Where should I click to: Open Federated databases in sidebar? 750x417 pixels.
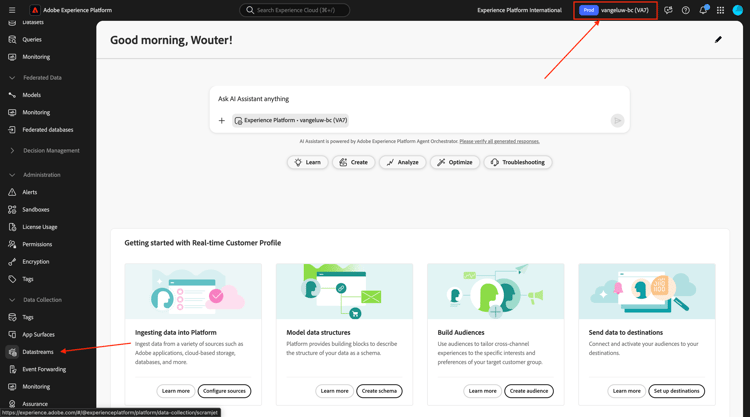coord(47,130)
